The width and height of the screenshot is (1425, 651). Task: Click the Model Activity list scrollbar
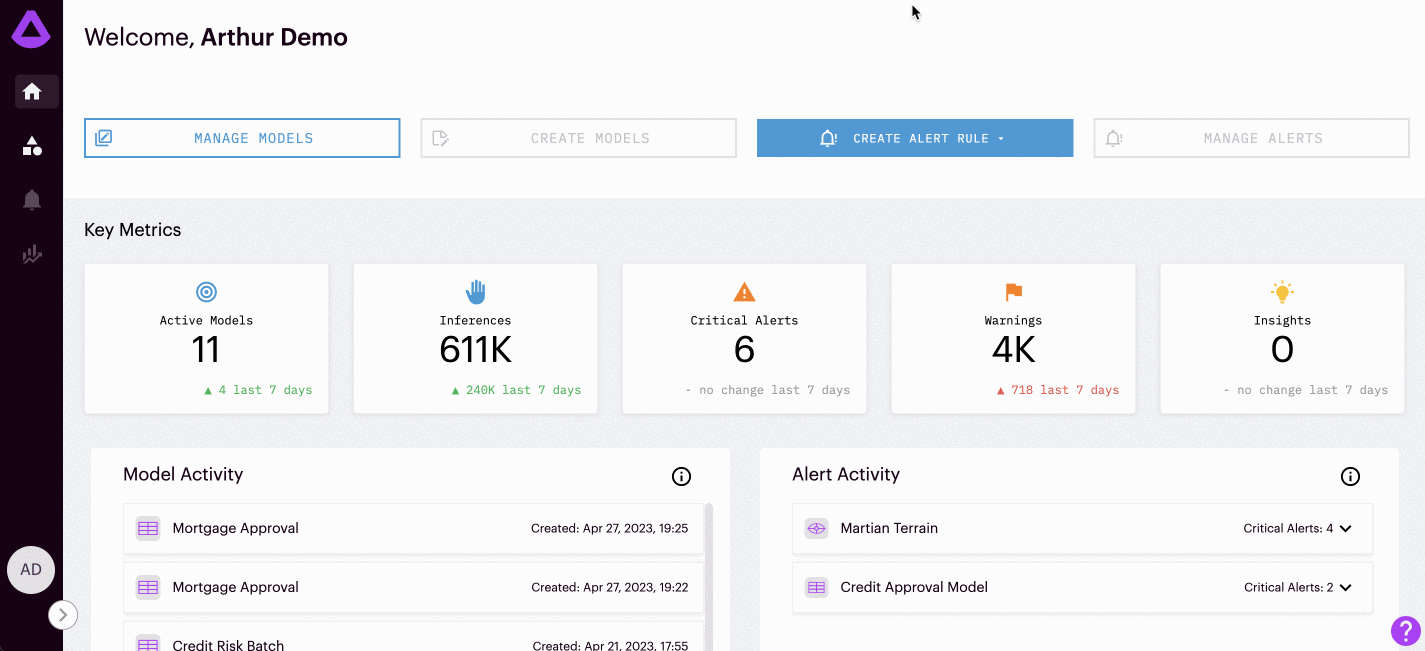[x=709, y=577]
